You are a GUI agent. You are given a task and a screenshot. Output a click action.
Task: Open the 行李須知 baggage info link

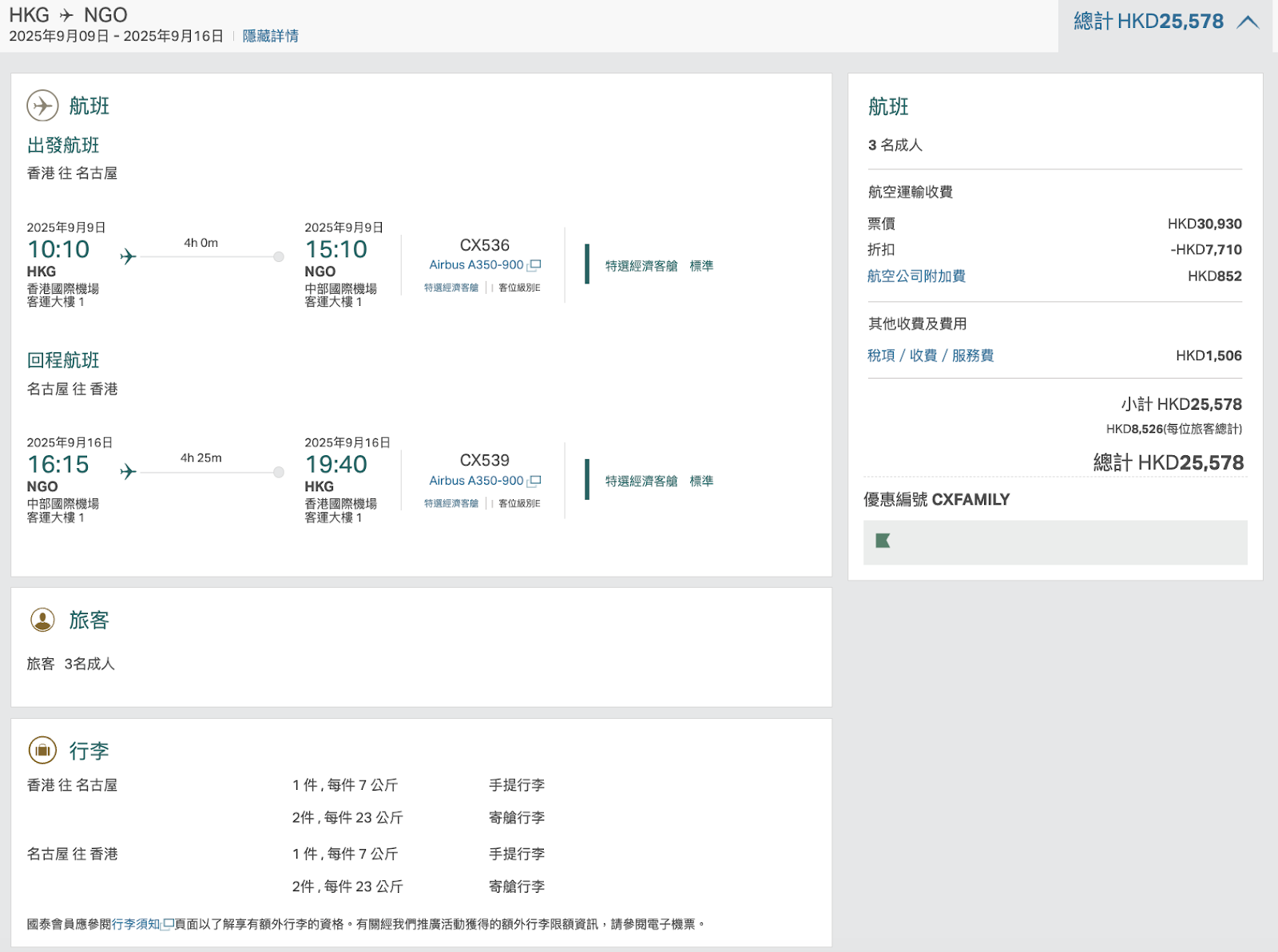pos(136,924)
